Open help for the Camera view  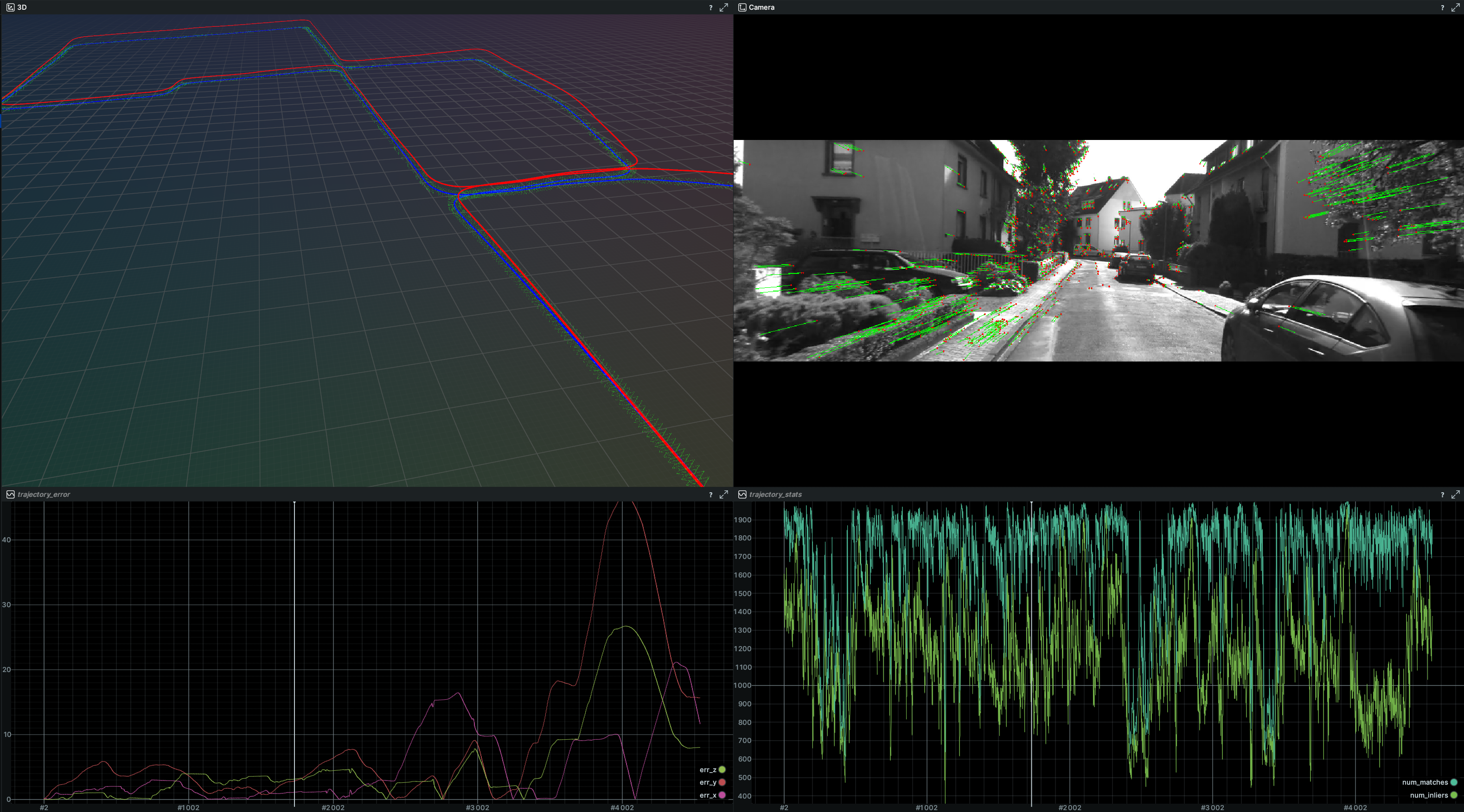click(x=1442, y=7)
